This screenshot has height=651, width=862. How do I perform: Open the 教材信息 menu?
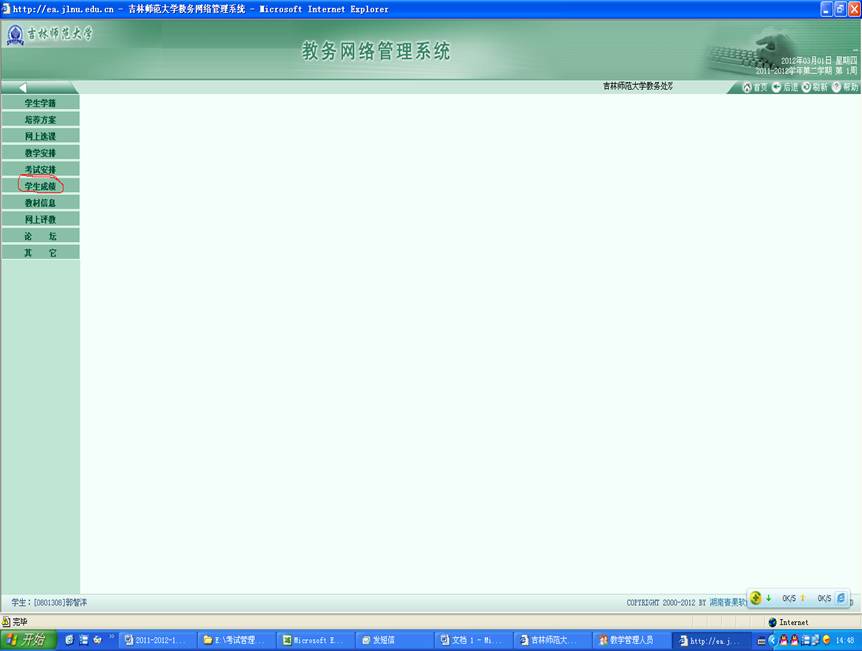coord(40,203)
